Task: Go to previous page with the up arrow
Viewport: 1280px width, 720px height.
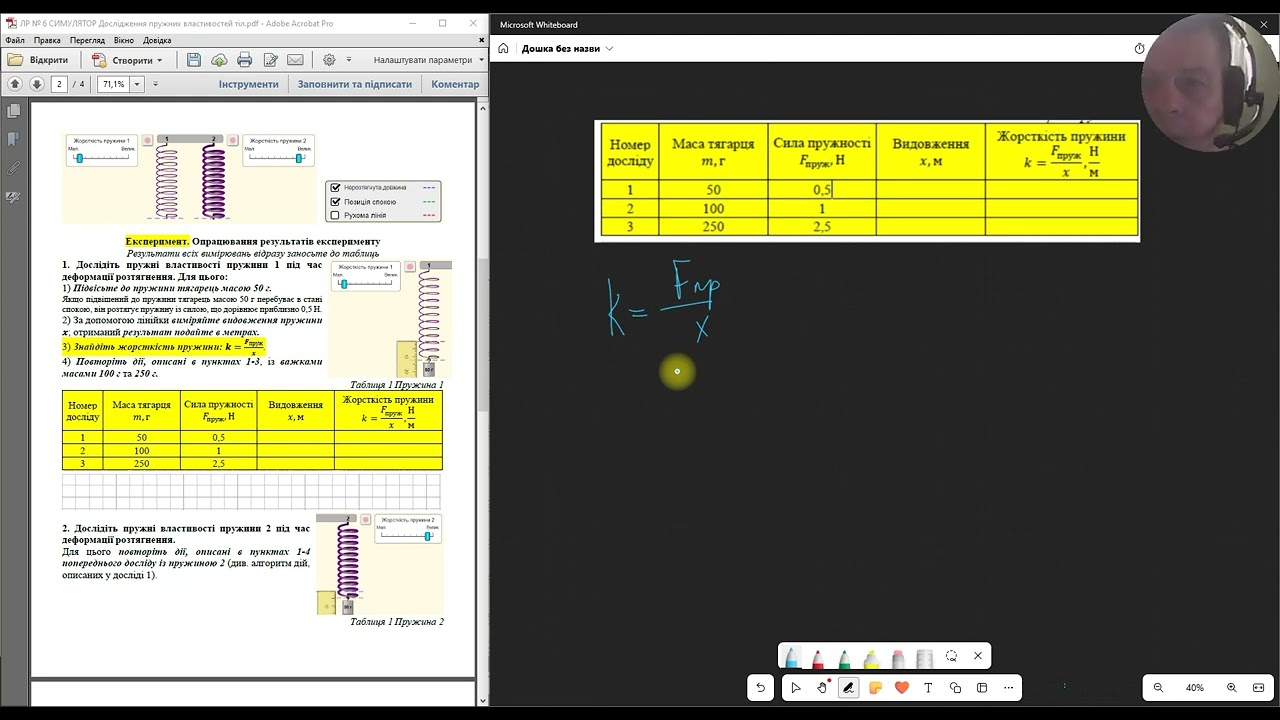Action: pyautogui.click(x=15, y=84)
